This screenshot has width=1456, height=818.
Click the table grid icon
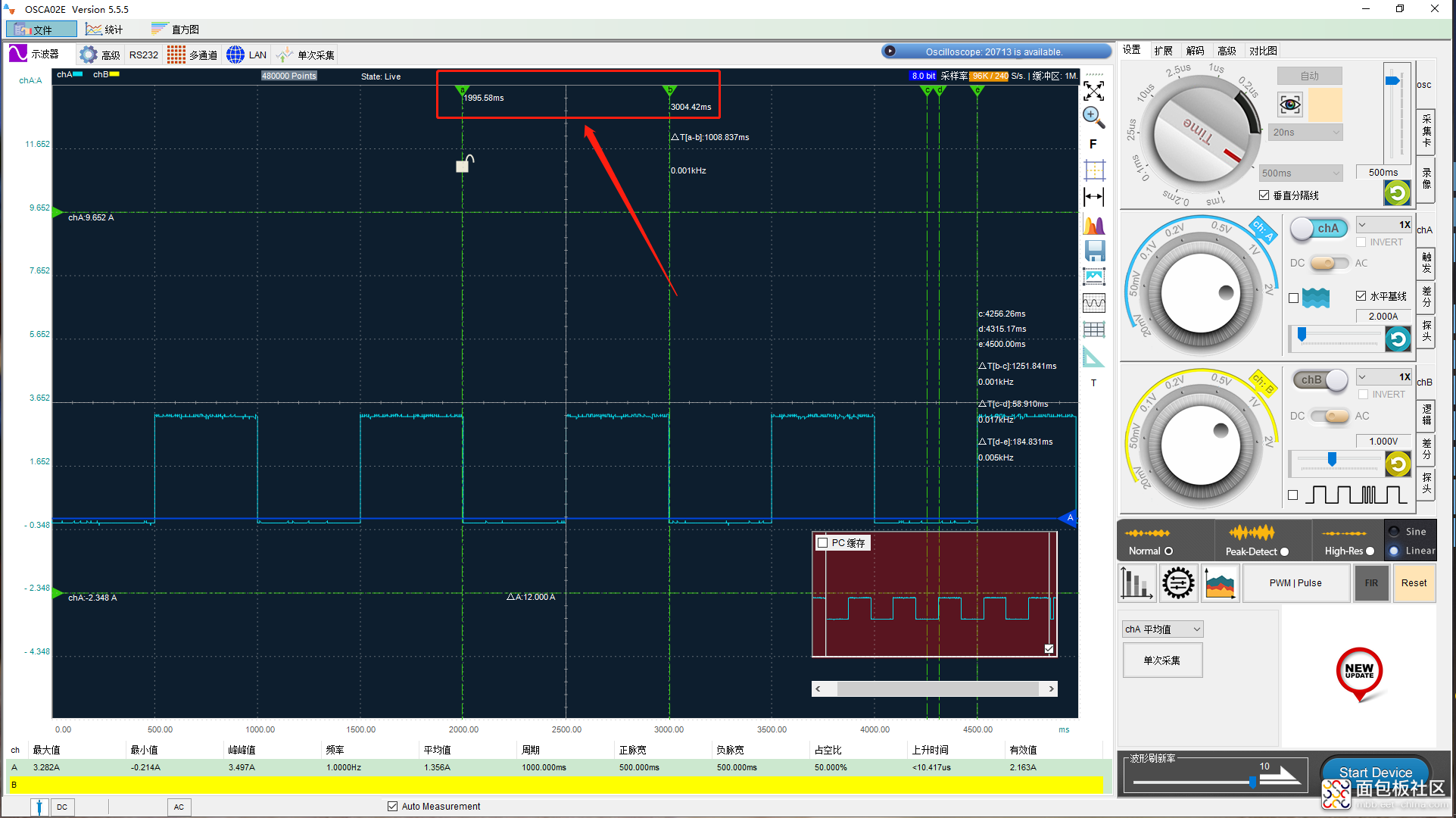1094,329
